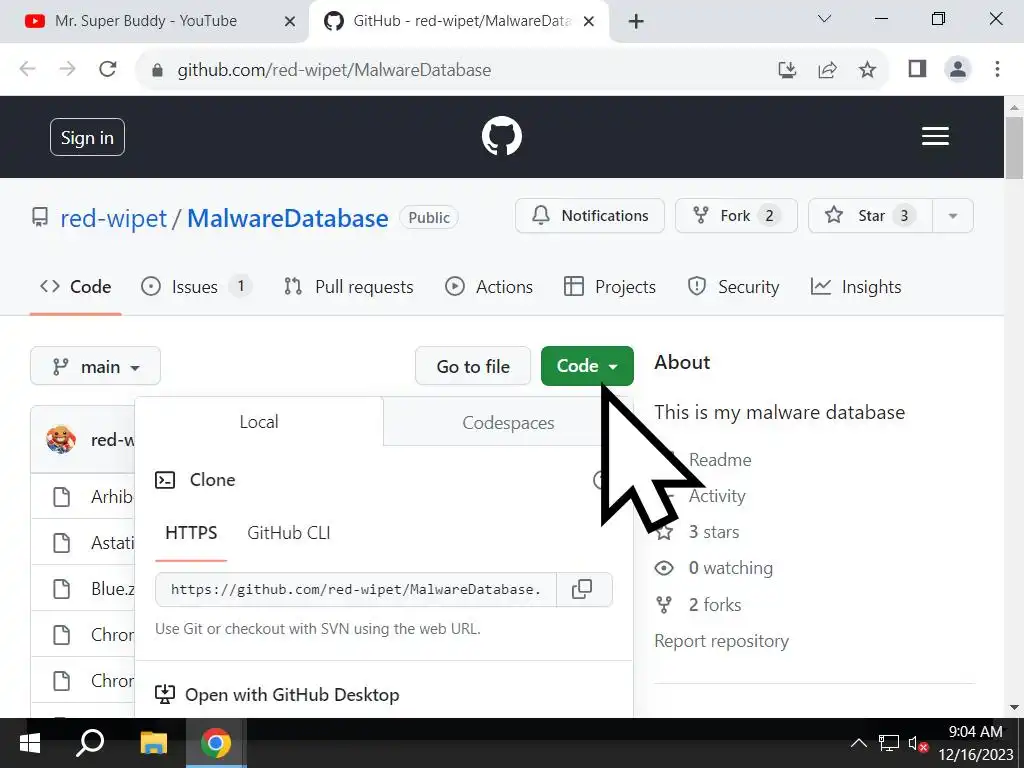Click the share page icon in address bar
This screenshot has width=1024, height=768.
(827, 69)
